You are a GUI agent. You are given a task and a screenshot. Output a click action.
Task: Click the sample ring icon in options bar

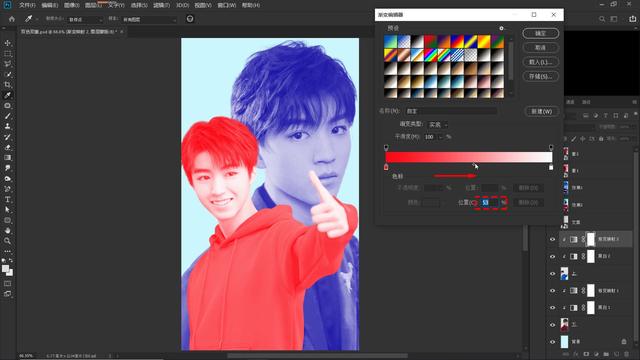(190, 19)
